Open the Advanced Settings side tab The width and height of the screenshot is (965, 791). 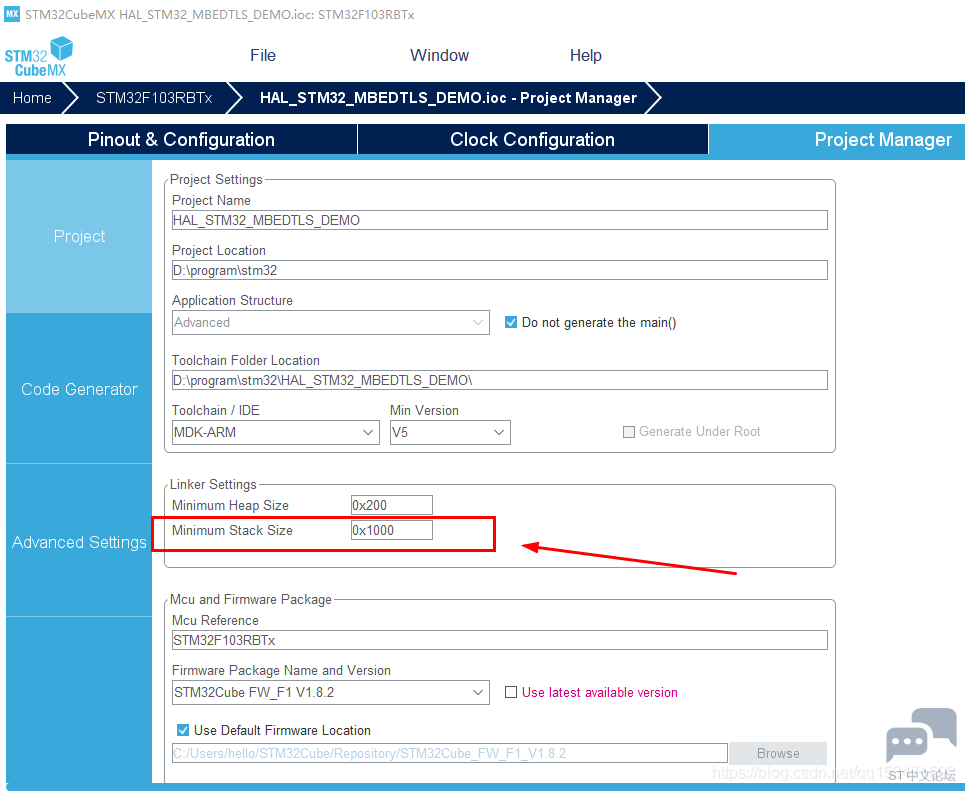(x=79, y=542)
